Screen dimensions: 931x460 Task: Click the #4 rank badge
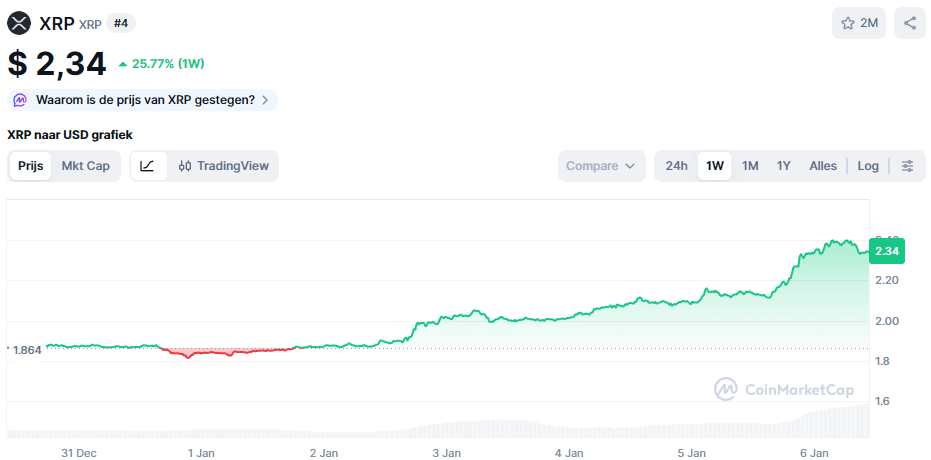121,23
